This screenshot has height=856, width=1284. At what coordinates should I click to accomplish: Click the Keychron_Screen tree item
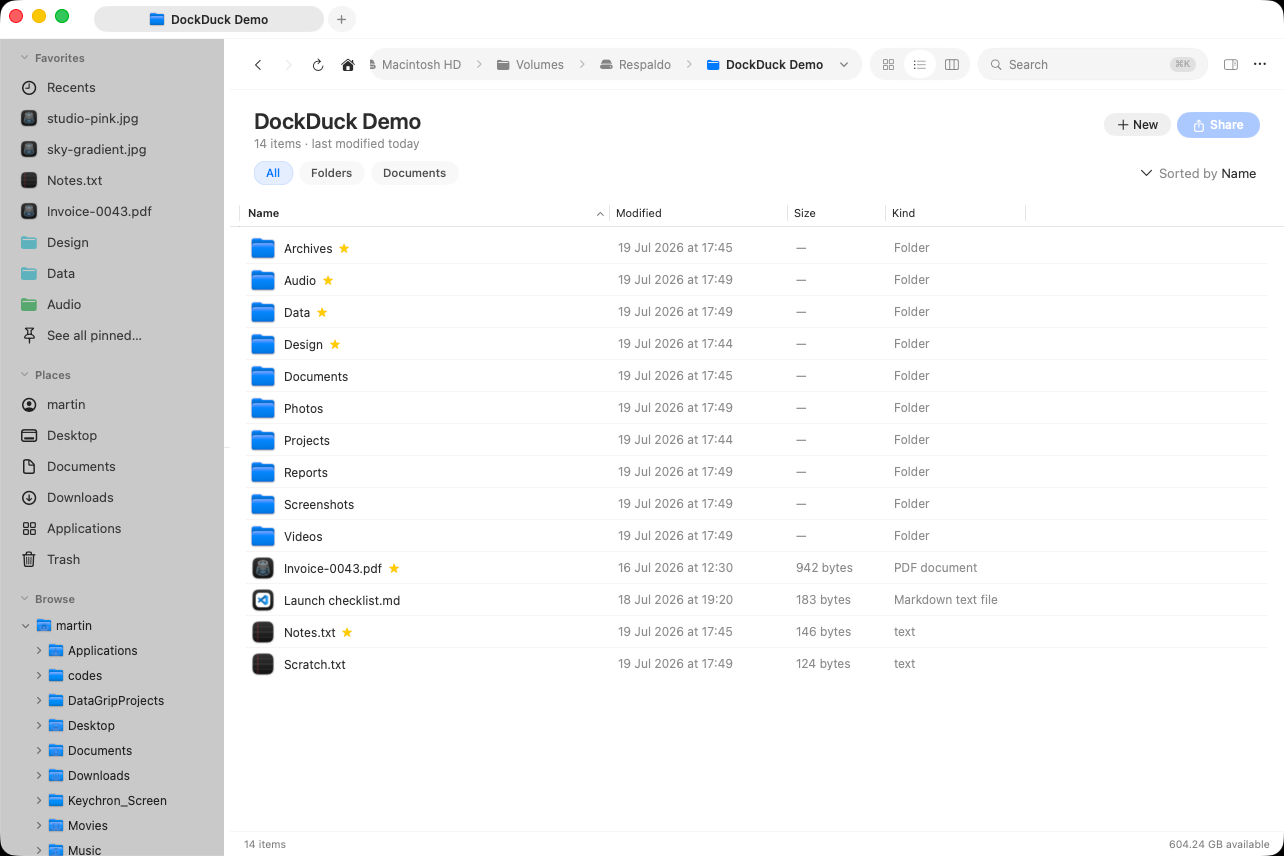[117, 801]
